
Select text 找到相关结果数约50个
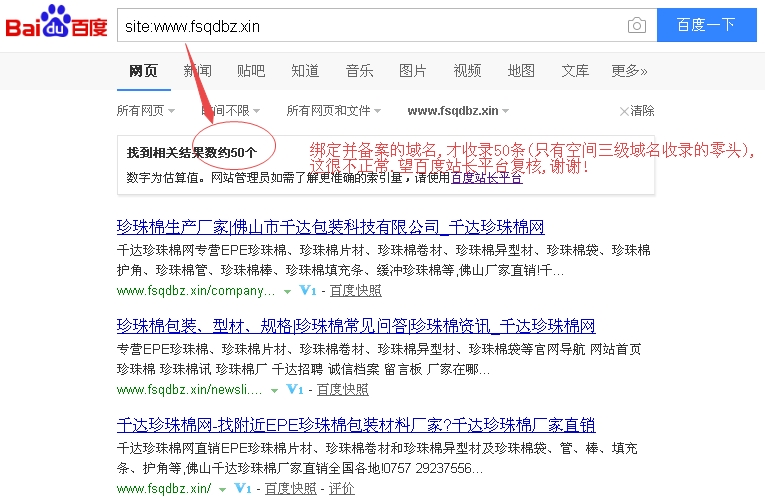[x=192, y=153]
